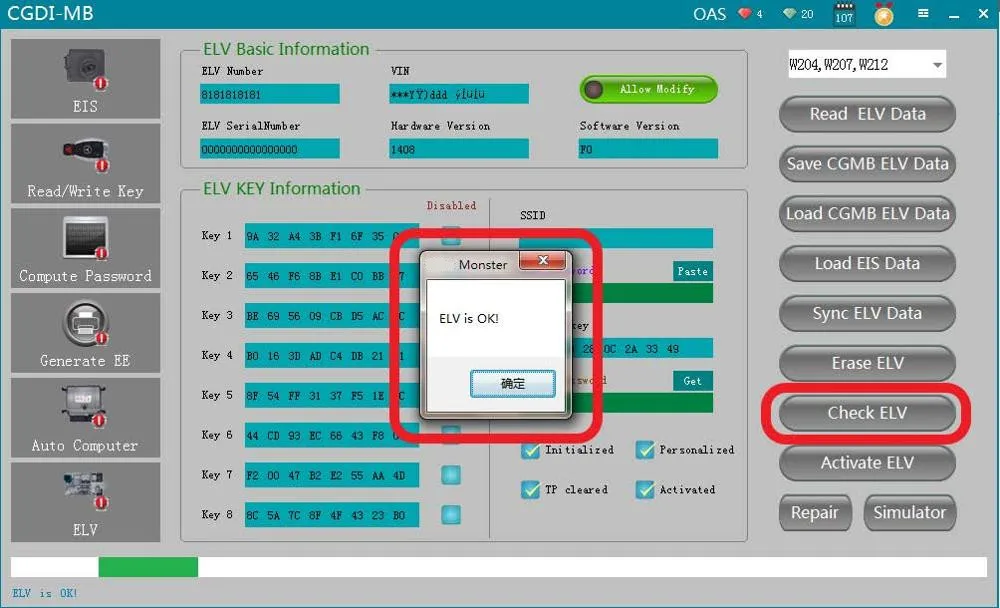This screenshot has width=1000, height=608.
Task: Click the OAS label in title bar
Action: coord(709,14)
